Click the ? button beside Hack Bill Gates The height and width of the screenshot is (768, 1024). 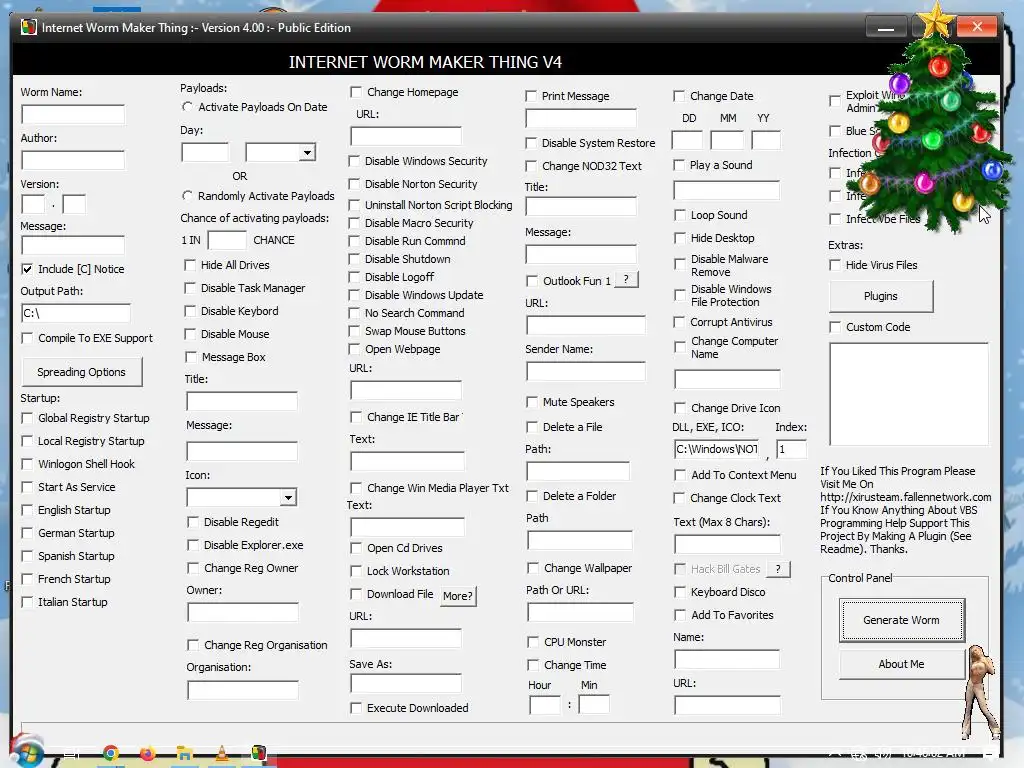pyautogui.click(x=778, y=569)
